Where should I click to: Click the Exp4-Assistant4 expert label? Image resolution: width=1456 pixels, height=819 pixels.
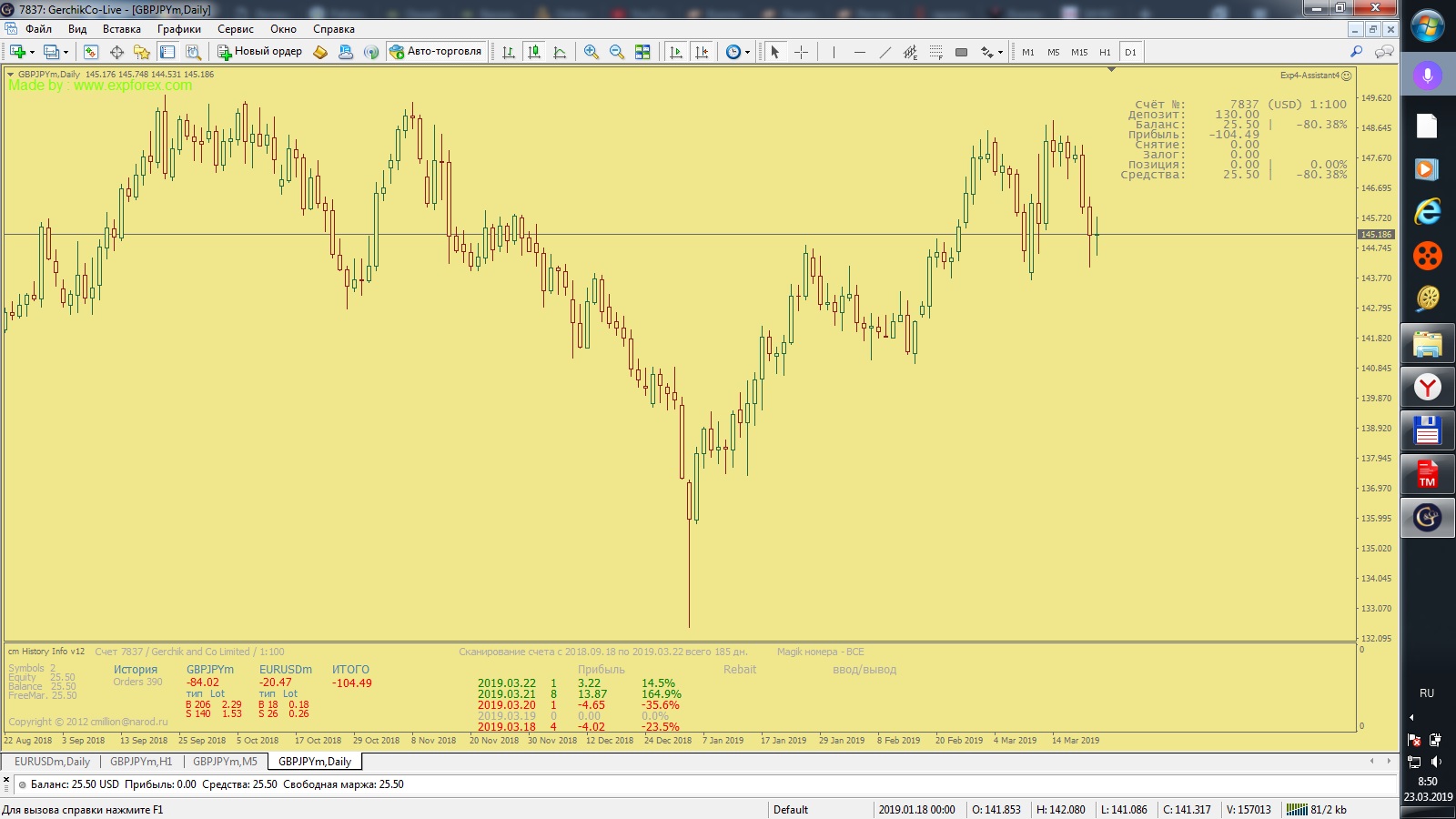(1315, 76)
